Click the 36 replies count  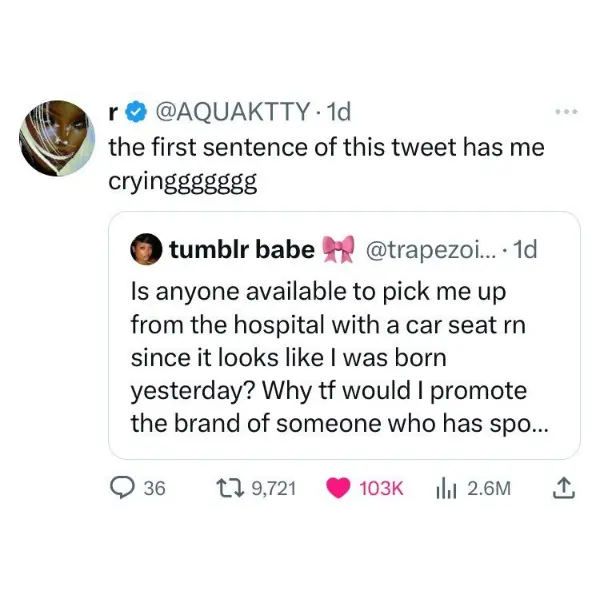pos(154,488)
